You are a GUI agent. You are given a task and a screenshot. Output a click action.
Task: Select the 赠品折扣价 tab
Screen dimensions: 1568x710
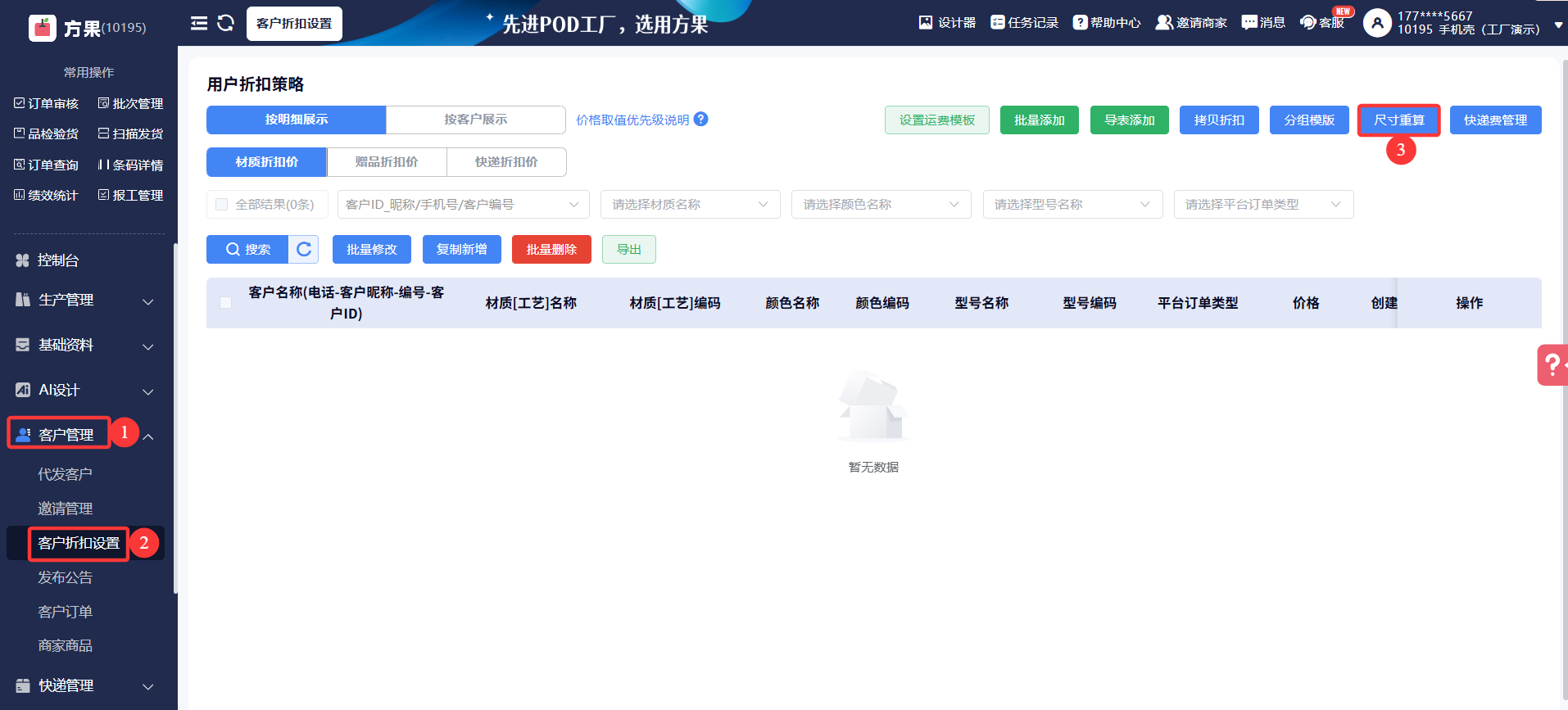(x=387, y=162)
